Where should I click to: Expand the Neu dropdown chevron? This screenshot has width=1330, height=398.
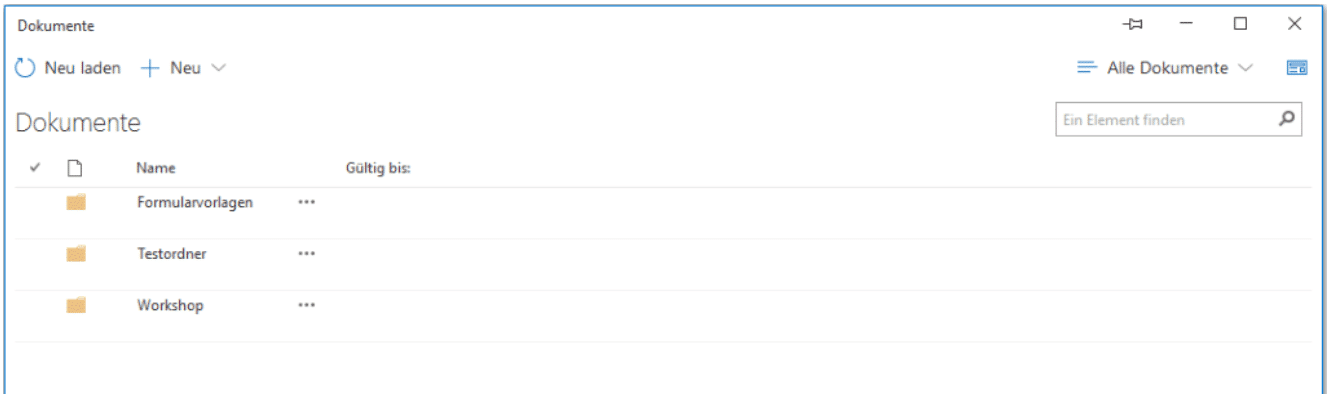point(218,69)
